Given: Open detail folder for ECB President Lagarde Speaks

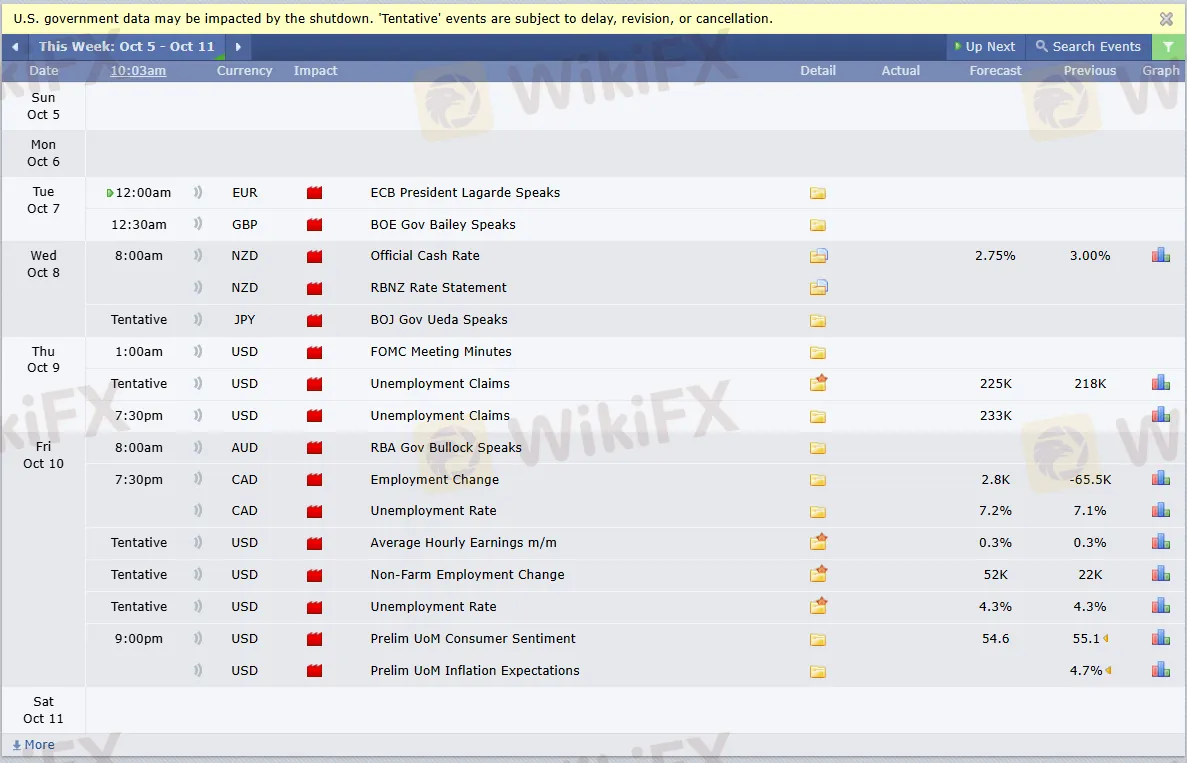Looking at the screenshot, I should pos(818,193).
